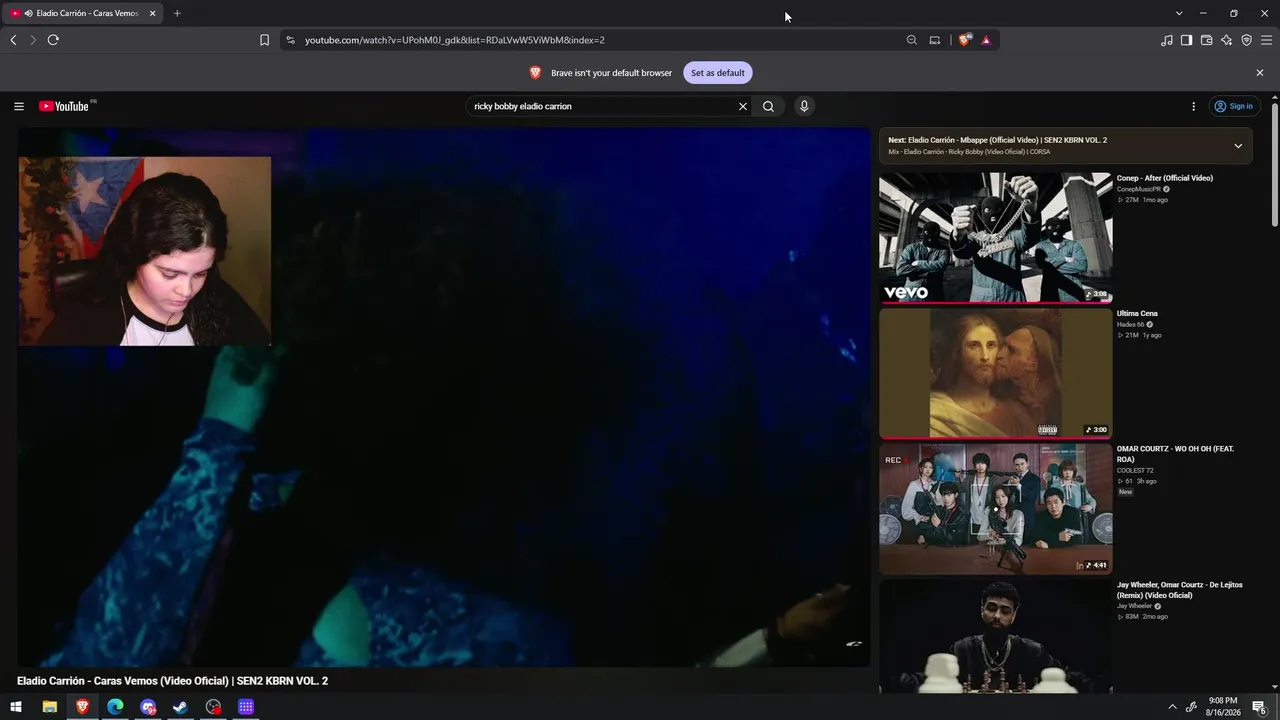Toggle the browser sidebar panel
The width and height of the screenshot is (1280, 720).
click(x=1187, y=40)
